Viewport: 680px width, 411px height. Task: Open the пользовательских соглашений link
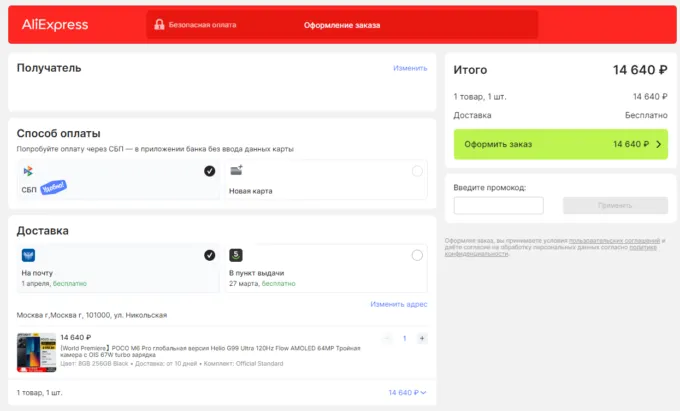click(x=613, y=241)
